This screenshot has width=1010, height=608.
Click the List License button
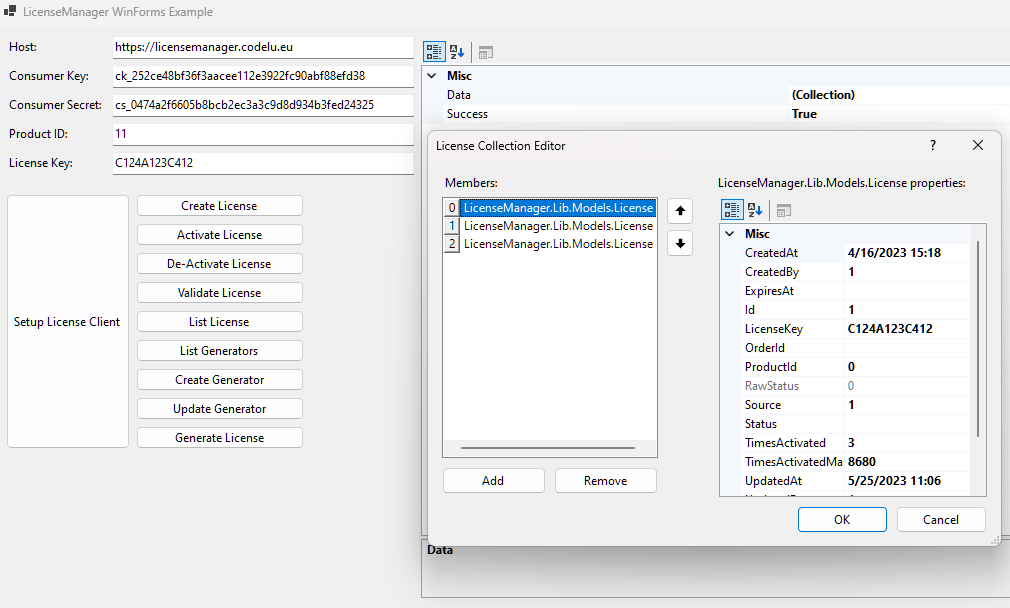[220, 321]
